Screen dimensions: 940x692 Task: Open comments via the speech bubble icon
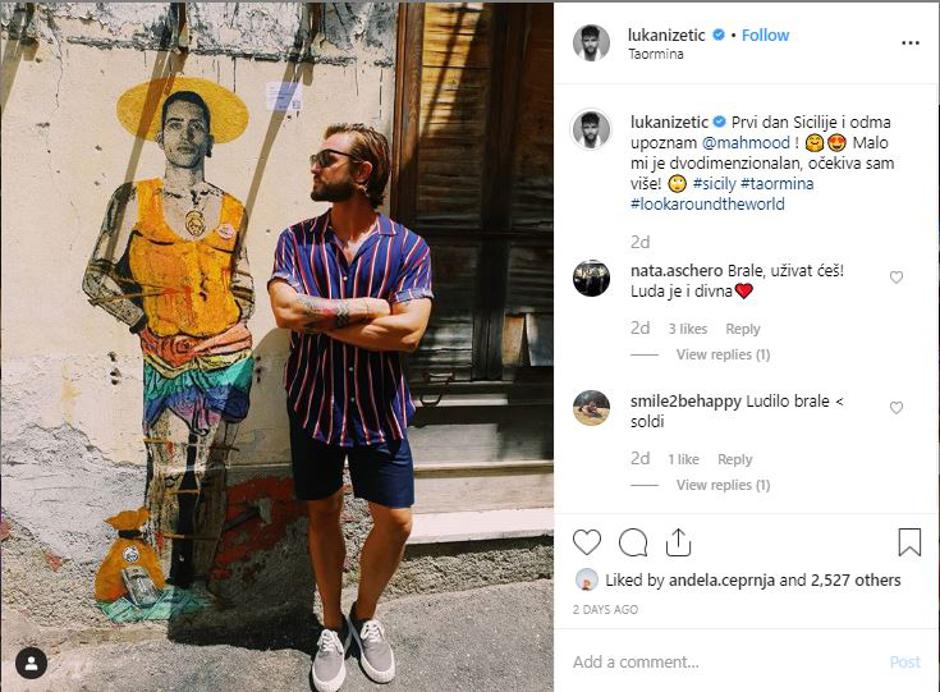click(x=633, y=542)
